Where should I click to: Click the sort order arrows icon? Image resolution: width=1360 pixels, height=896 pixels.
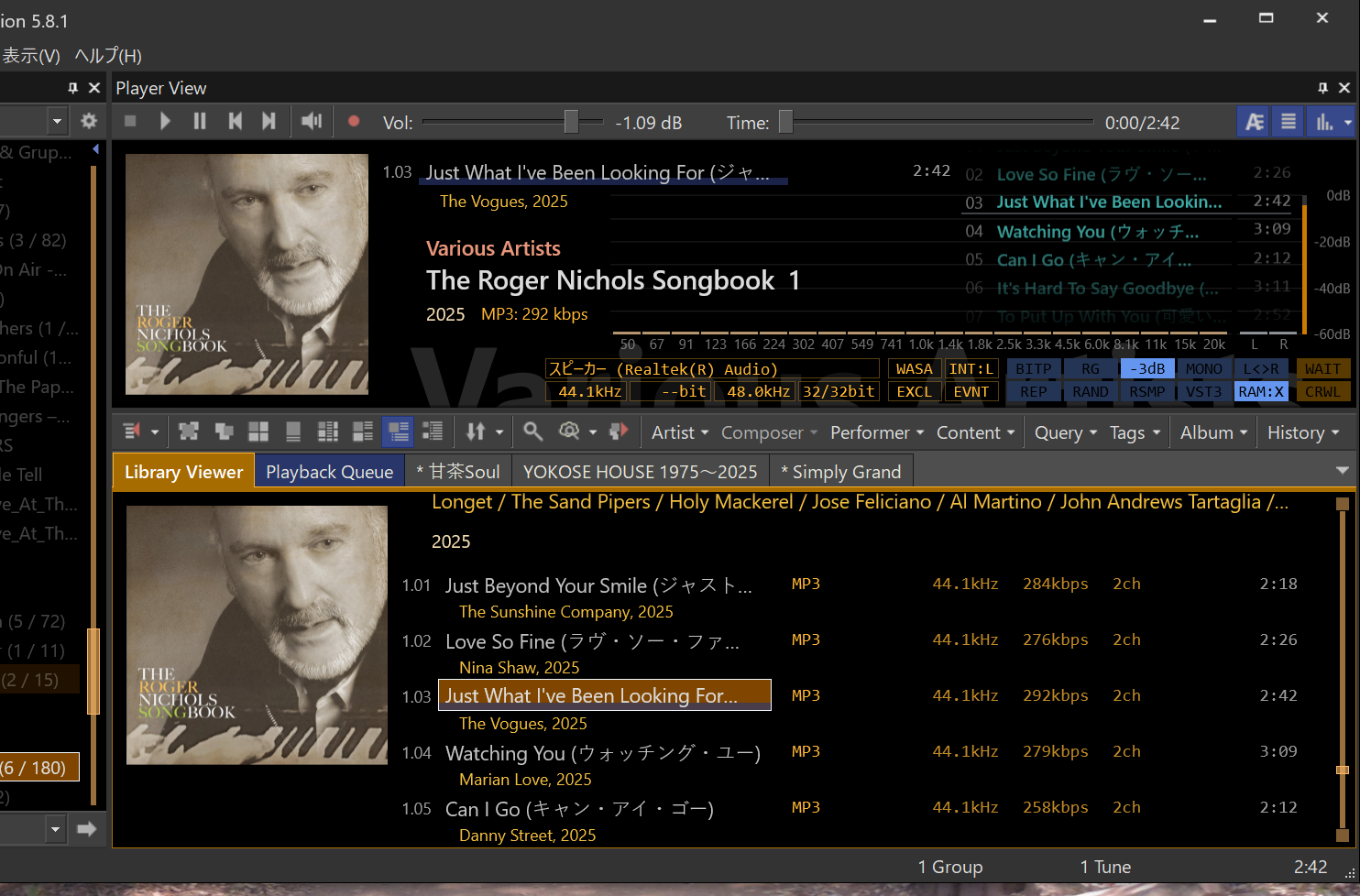click(476, 432)
